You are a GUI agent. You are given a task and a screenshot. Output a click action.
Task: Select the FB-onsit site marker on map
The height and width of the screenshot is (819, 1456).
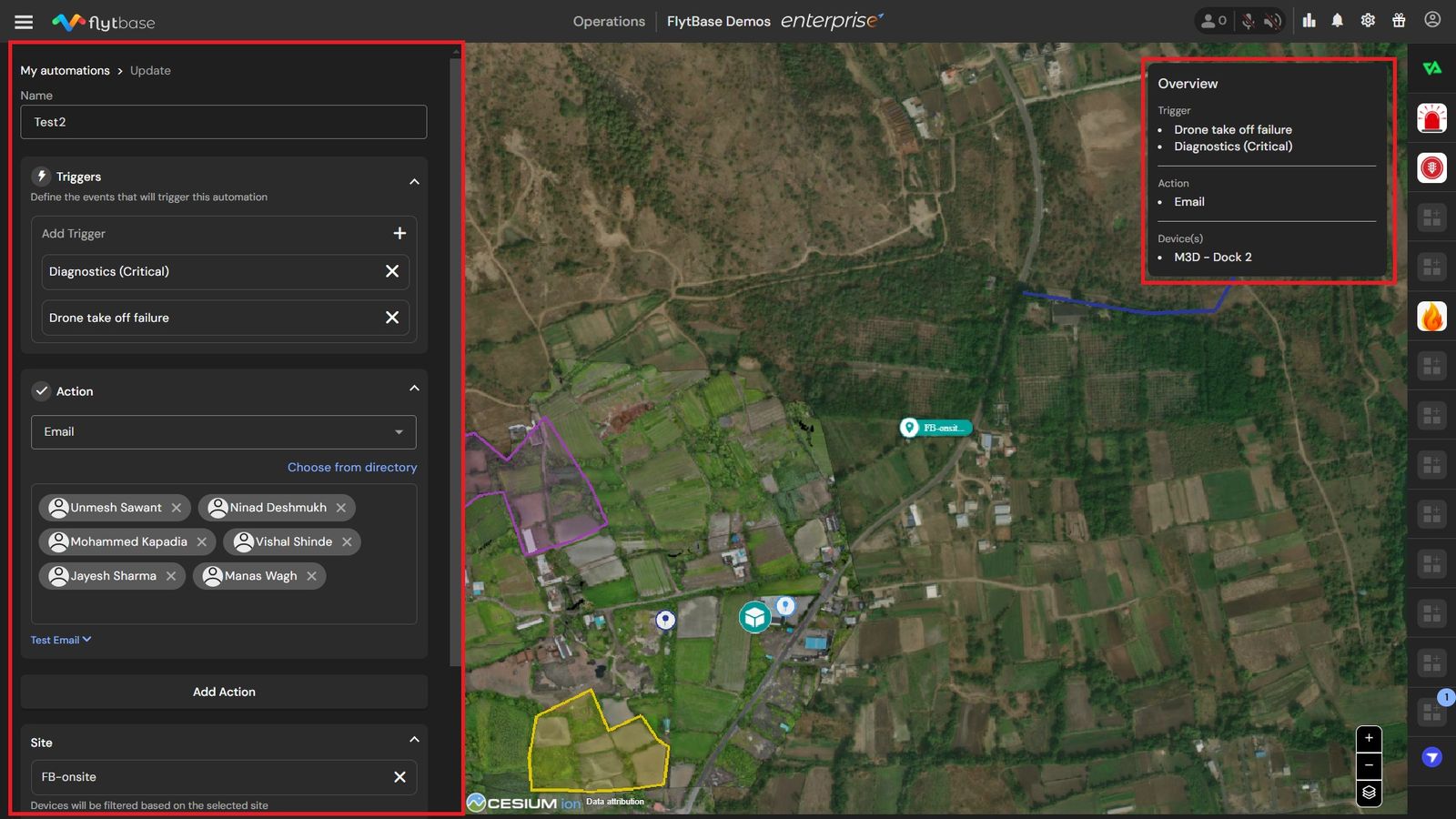click(935, 428)
